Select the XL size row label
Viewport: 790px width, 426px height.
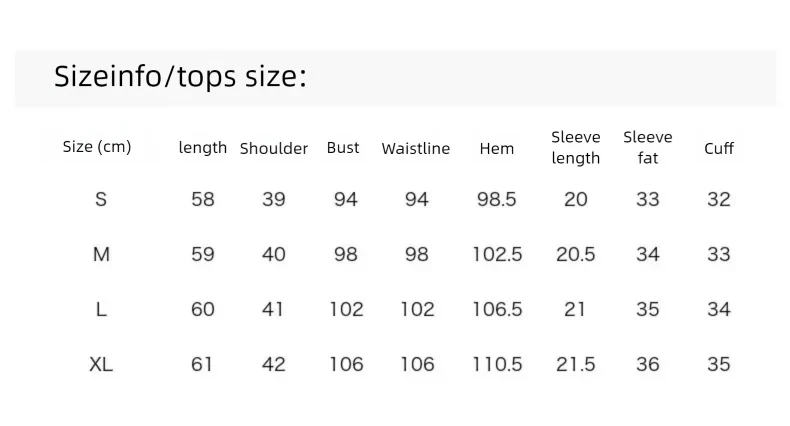(101, 364)
